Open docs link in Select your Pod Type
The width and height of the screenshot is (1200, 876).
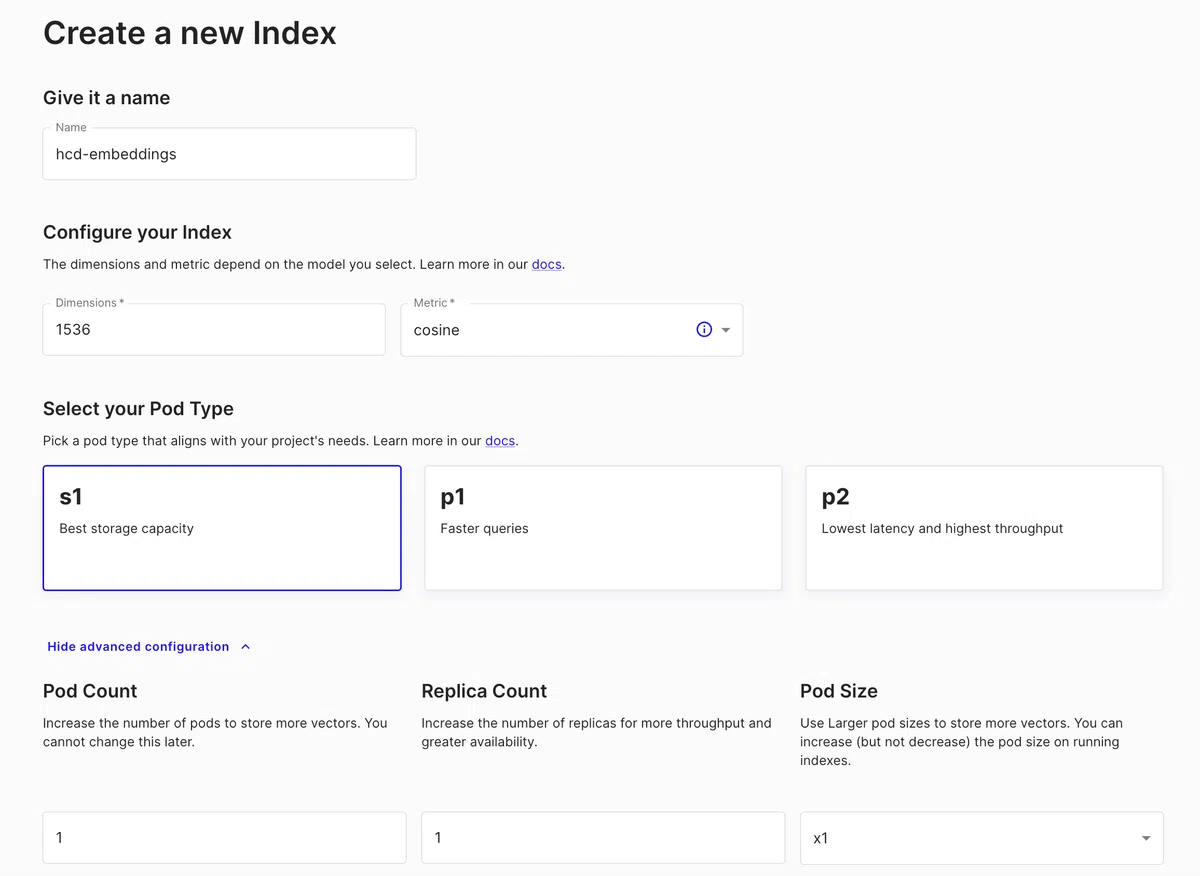click(500, 441)
